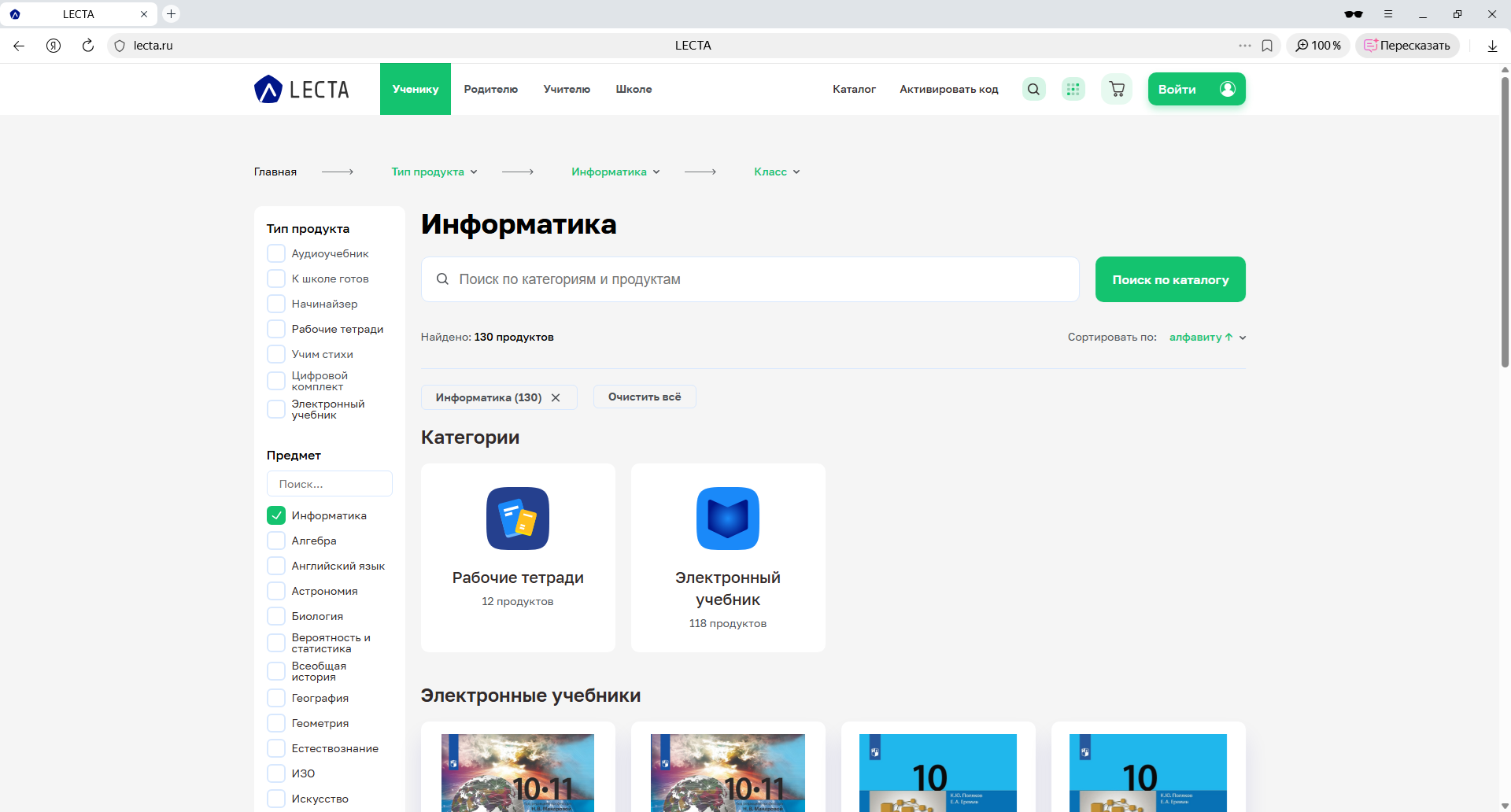Click Очистить всё to clear filters
Image resolution: width=1511 pixels, height=812 pixels.
tap(644, 397)
